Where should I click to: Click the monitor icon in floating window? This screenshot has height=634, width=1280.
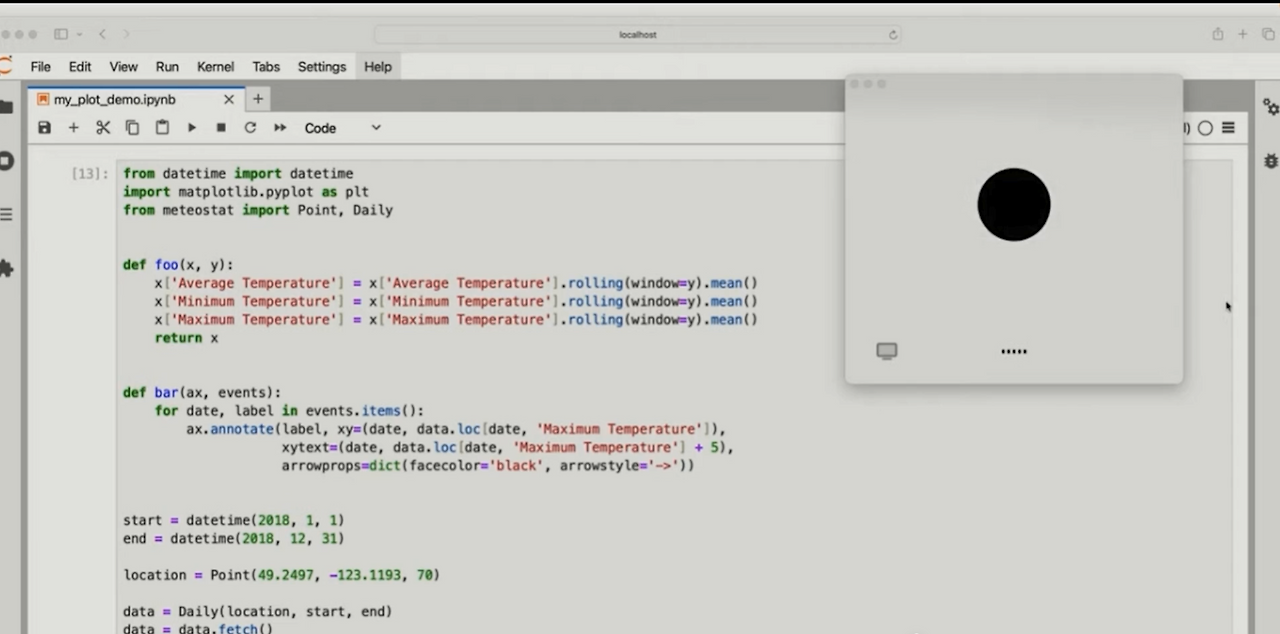point(887,351)
